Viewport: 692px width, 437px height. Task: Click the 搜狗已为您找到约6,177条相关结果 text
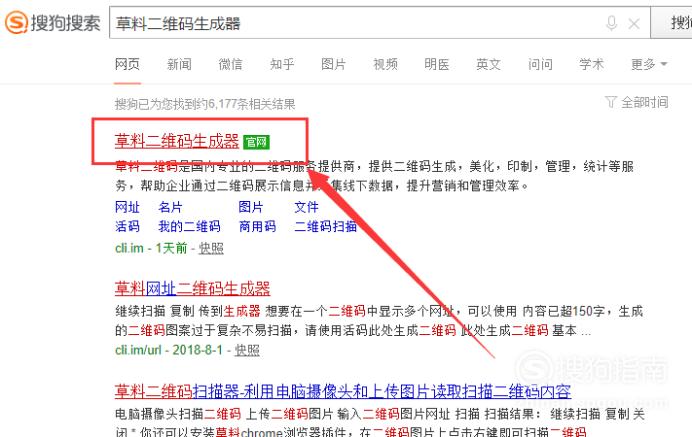click(x=205, y=105)
